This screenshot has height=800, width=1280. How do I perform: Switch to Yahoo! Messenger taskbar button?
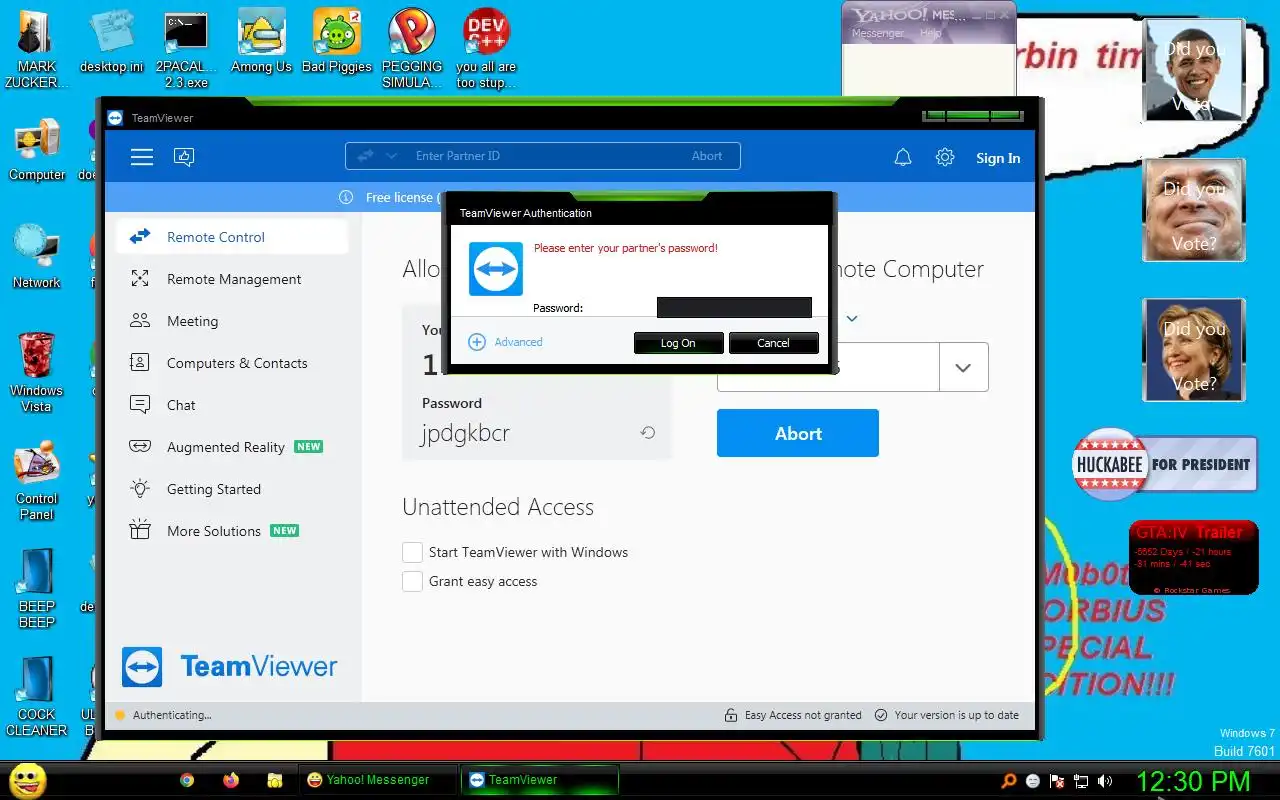click(x=378, y=780)
